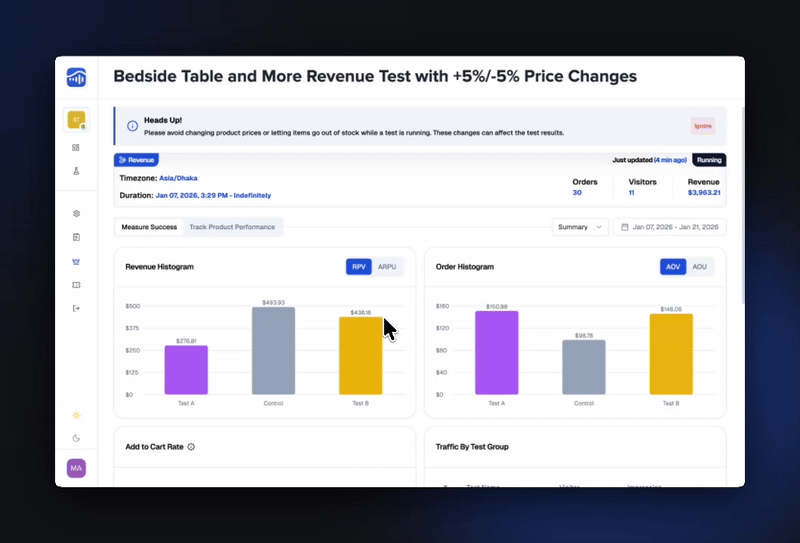Click the logout arrow icon in the sidebar
This screenshot has height=543, width=800.
[76, 308]
